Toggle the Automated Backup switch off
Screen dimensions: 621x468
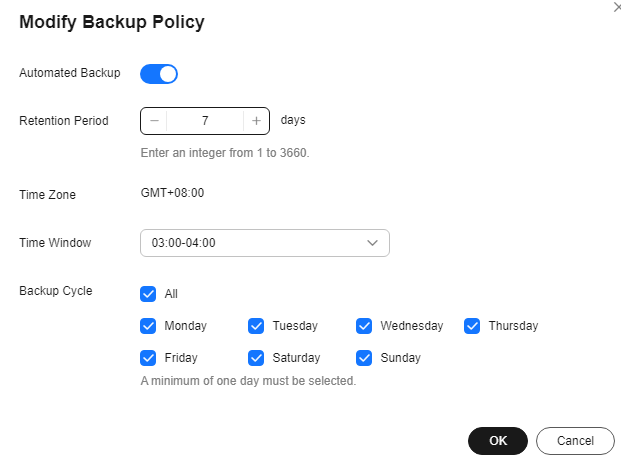click(159, 73)
